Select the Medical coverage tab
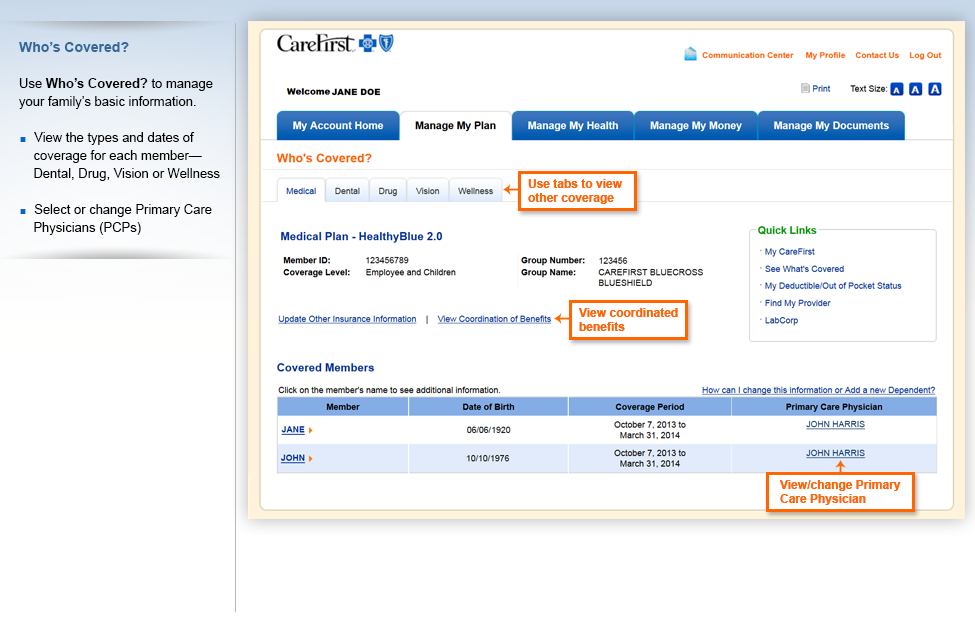This screenshot has width=975, height=626. coord(301,191)
